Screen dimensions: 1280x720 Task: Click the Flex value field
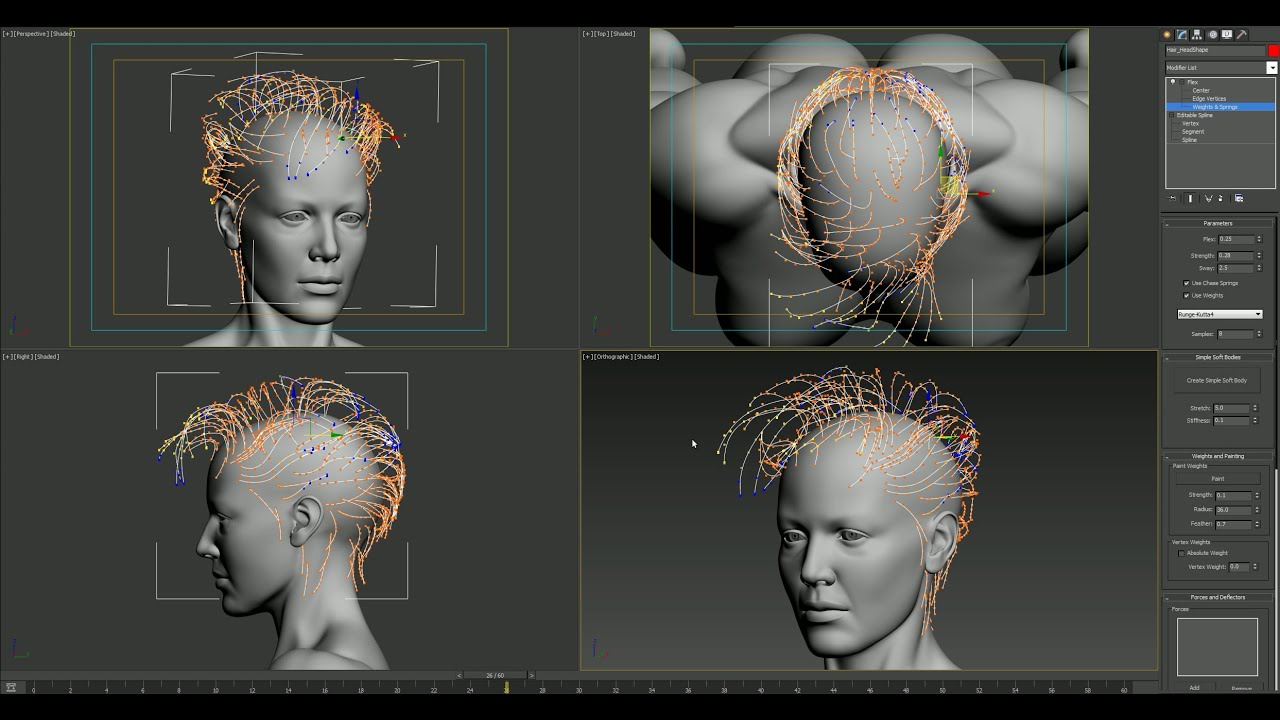click(x=1236, y=239)
